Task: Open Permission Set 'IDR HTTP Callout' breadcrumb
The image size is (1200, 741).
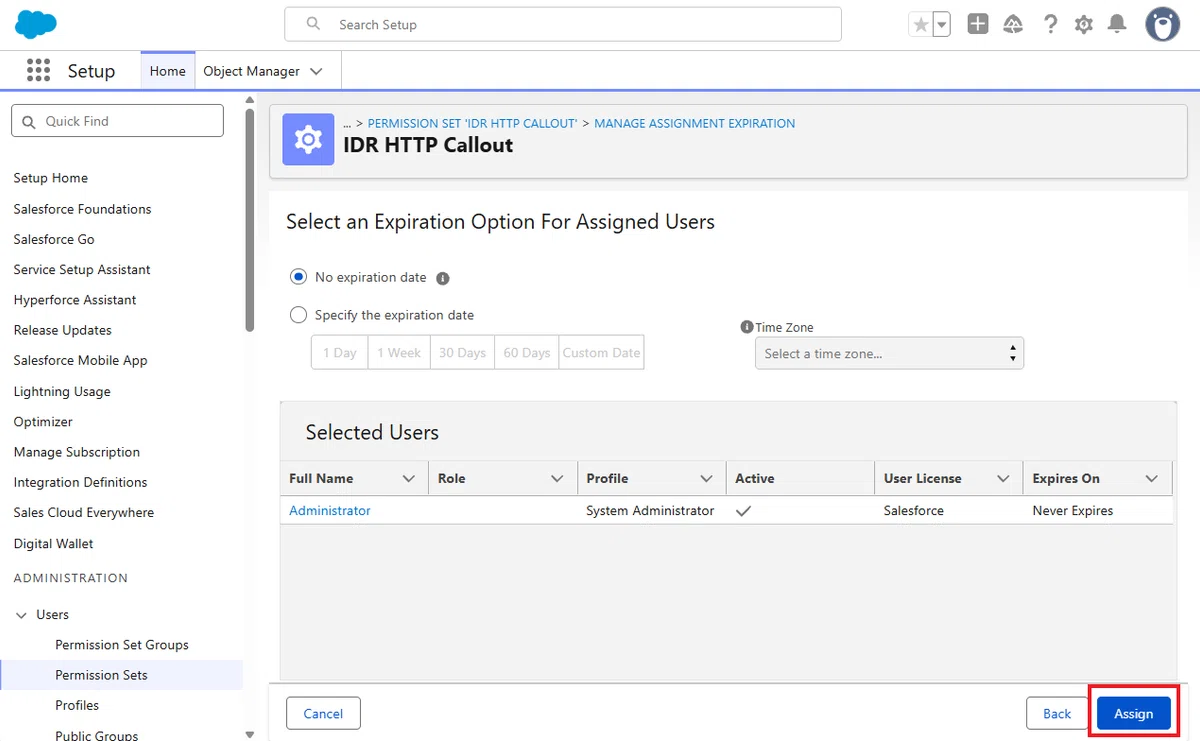Action: click(x=473, y=124)
